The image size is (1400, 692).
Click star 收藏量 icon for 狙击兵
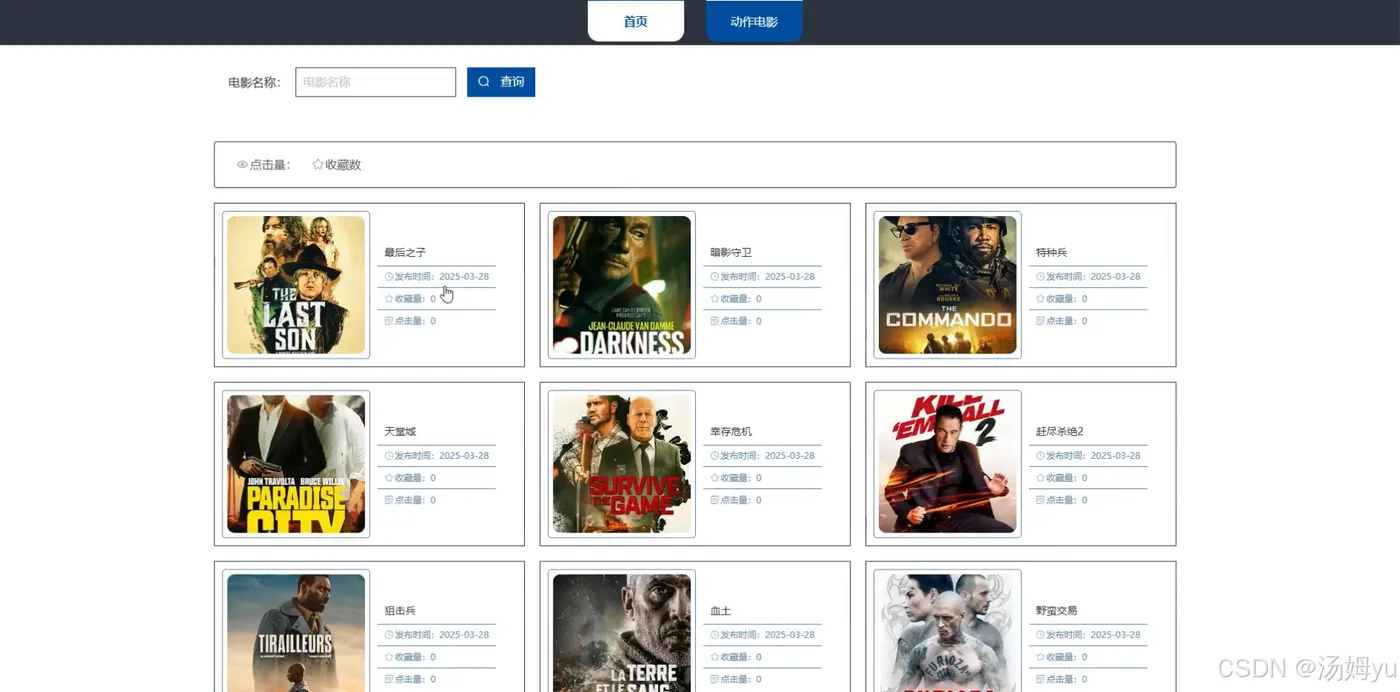pyautogui.click(x=389, y=657)
